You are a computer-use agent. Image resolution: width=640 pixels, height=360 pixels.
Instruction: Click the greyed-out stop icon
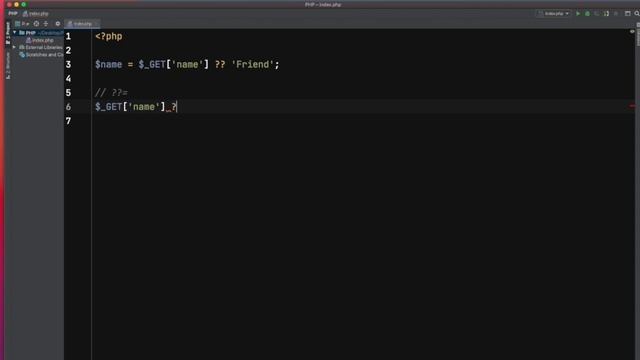coord(616,13)
